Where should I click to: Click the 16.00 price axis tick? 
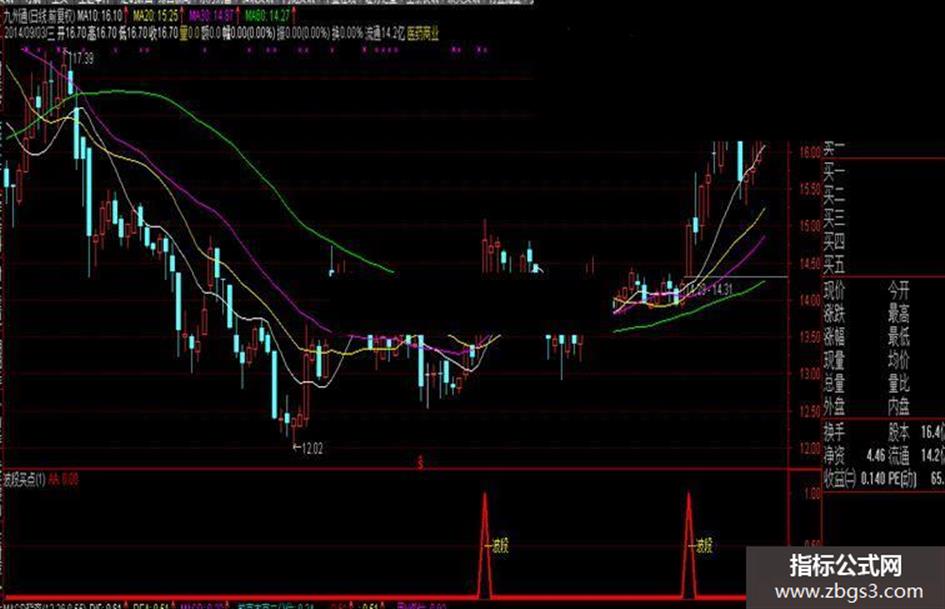809,152
